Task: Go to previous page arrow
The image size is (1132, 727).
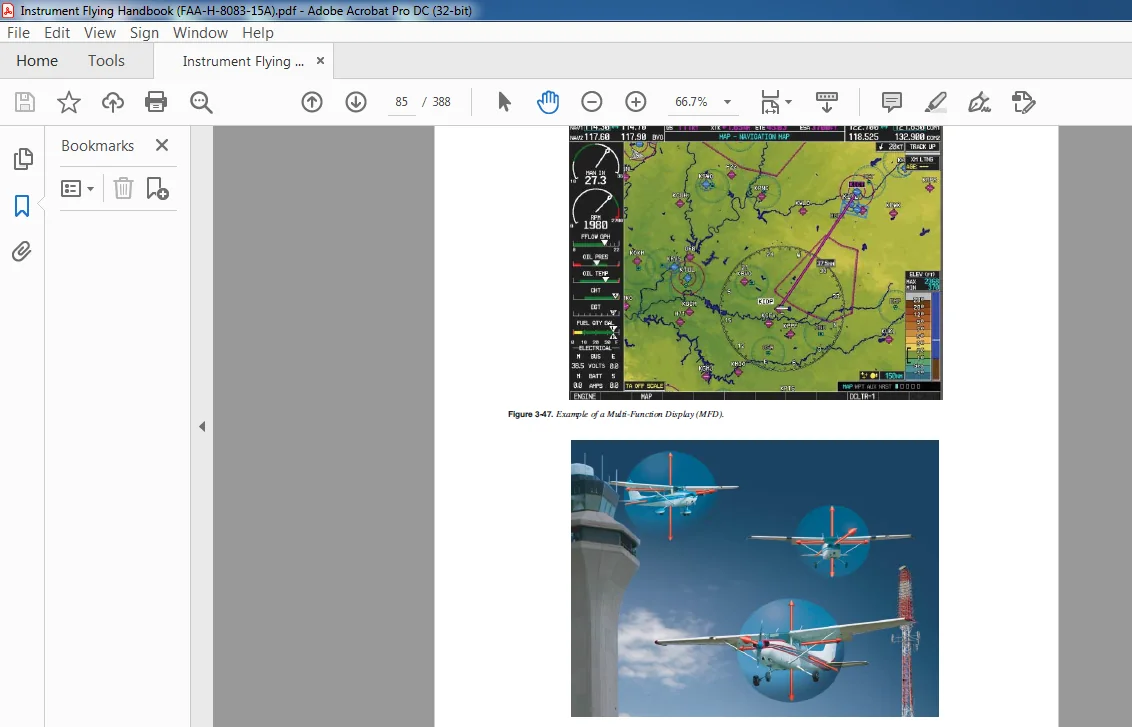Action: pyautogui.click(x=312, y=102)
